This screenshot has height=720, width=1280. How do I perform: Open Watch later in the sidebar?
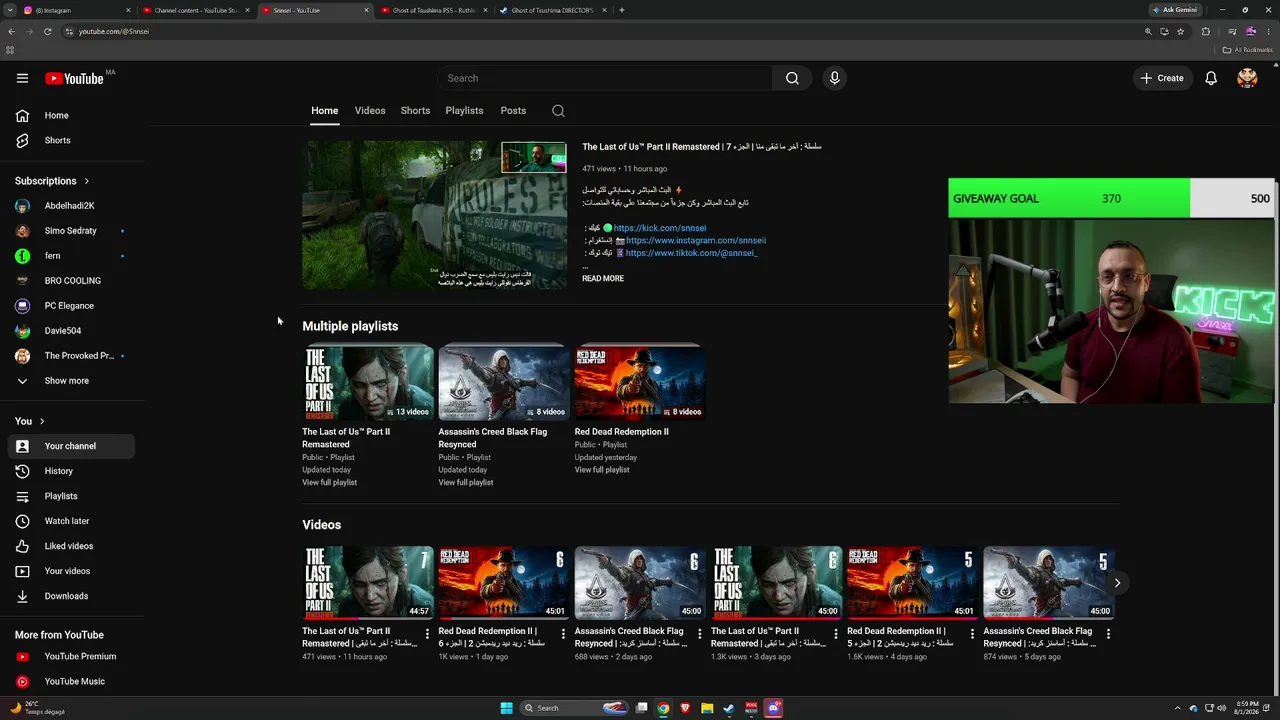click(x=70, y=521)
